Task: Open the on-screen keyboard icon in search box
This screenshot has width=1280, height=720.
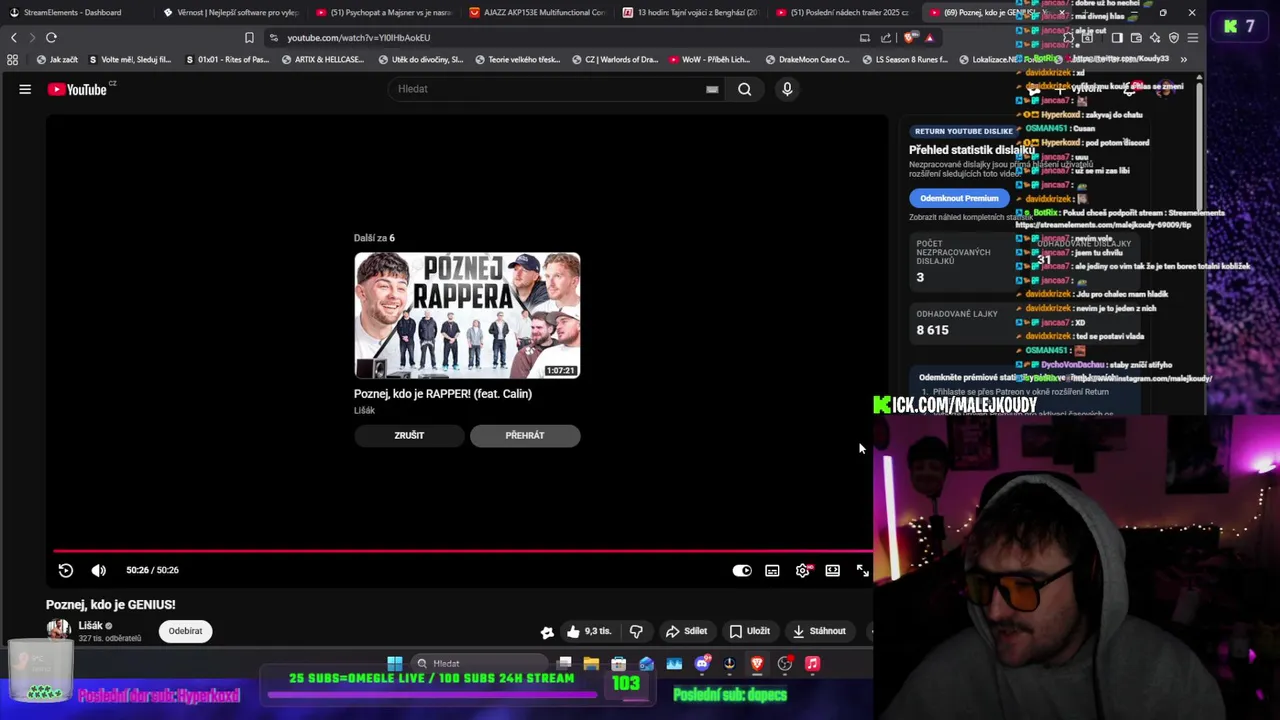Action: [712, 89]
